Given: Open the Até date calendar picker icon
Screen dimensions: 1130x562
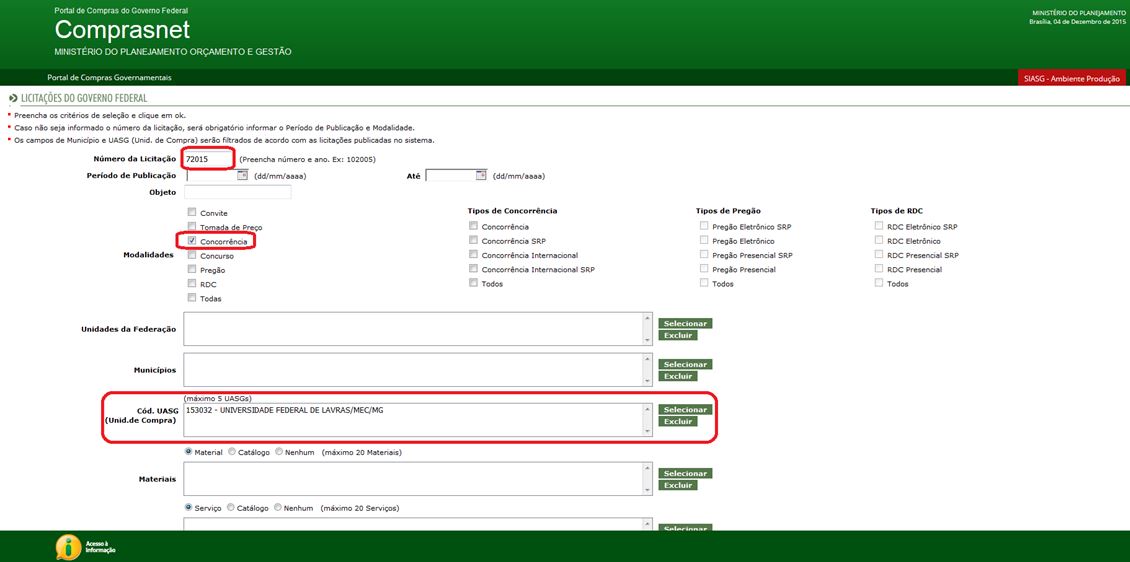Looking at the screenshot, I should point(481,175).
